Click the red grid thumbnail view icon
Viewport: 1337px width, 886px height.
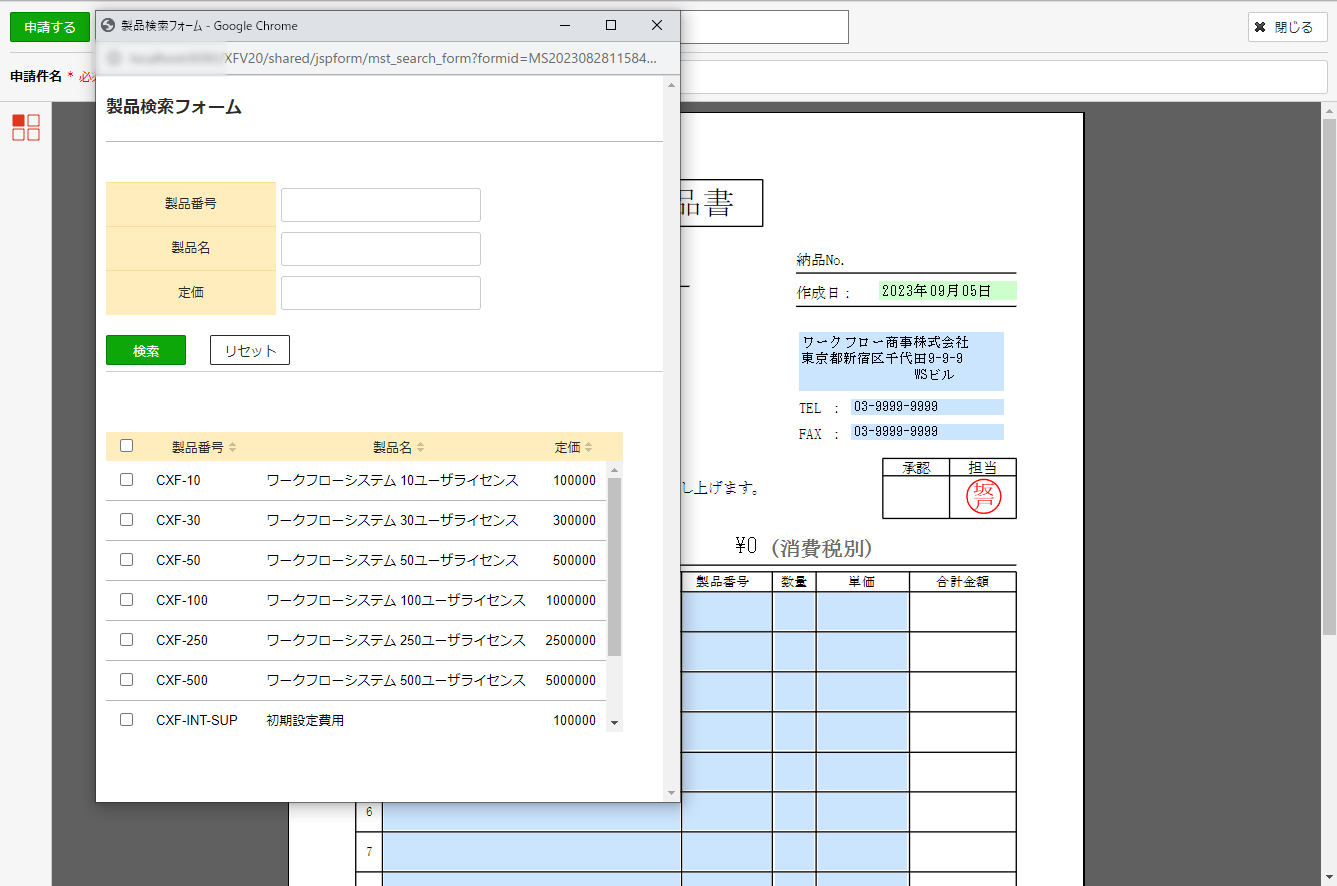[x=26, y=127]
